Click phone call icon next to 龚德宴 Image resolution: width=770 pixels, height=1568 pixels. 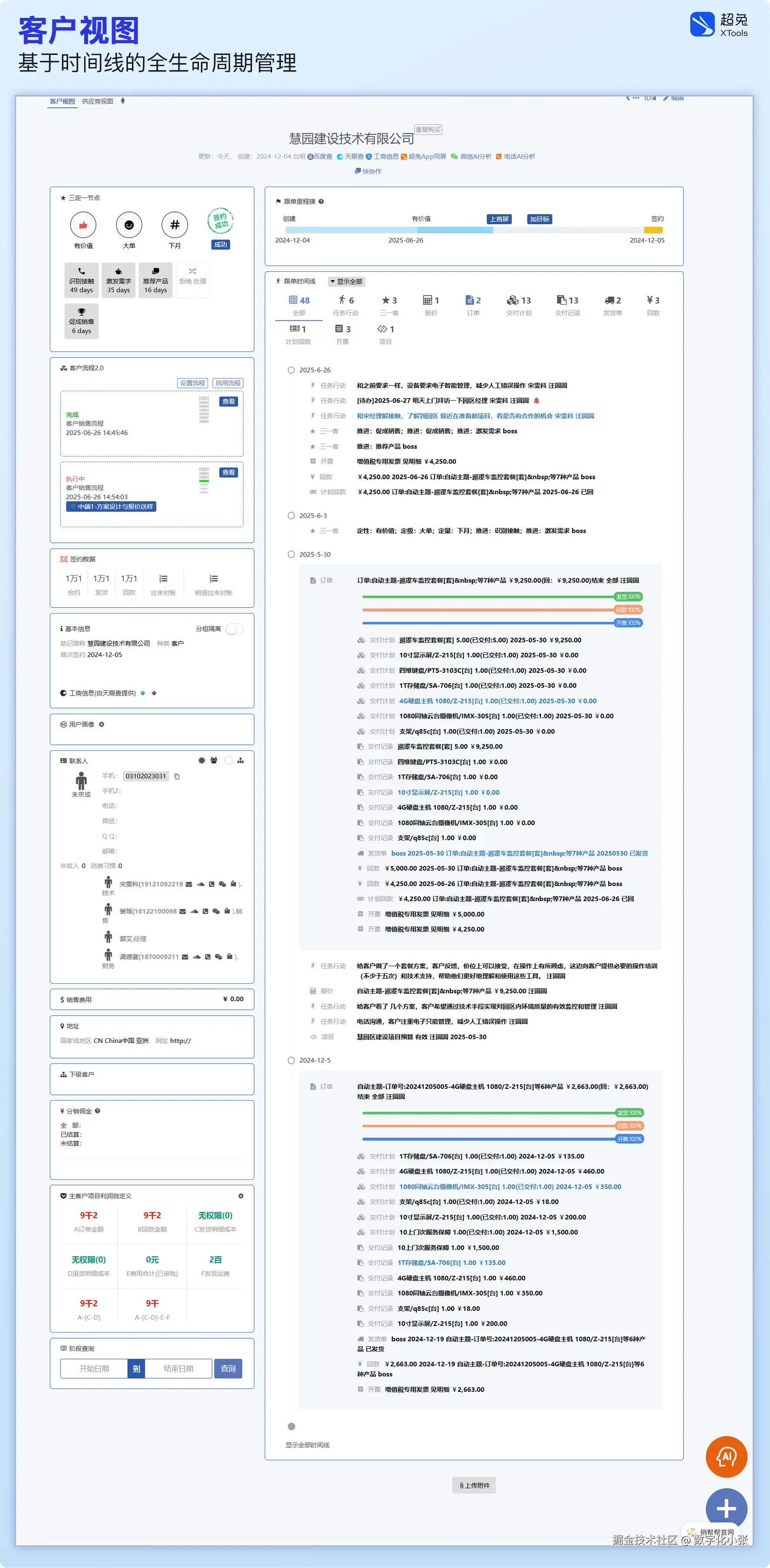click(x=208, y=956)
